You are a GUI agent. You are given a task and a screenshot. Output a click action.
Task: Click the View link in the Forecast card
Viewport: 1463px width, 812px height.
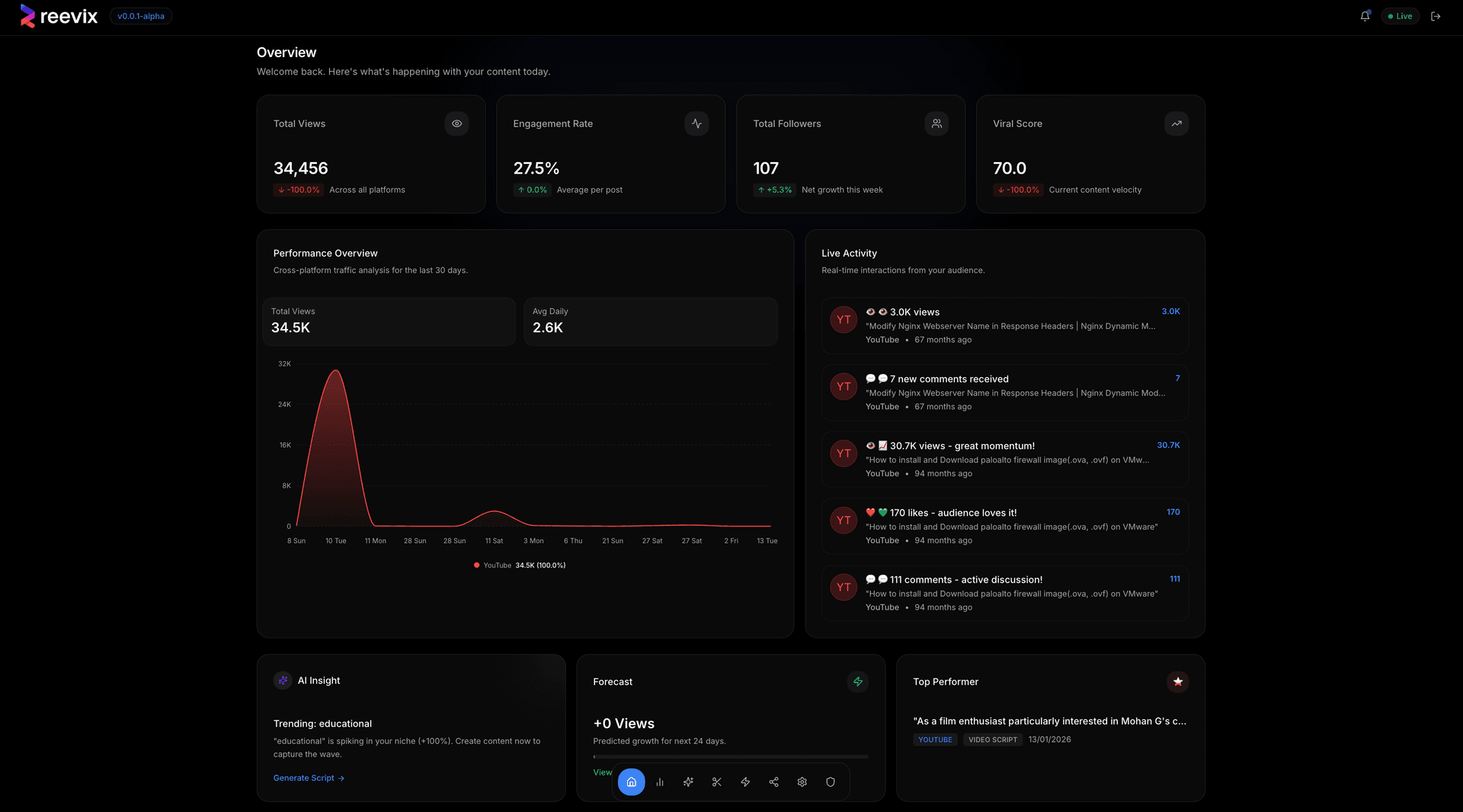(x=602, y=772)
